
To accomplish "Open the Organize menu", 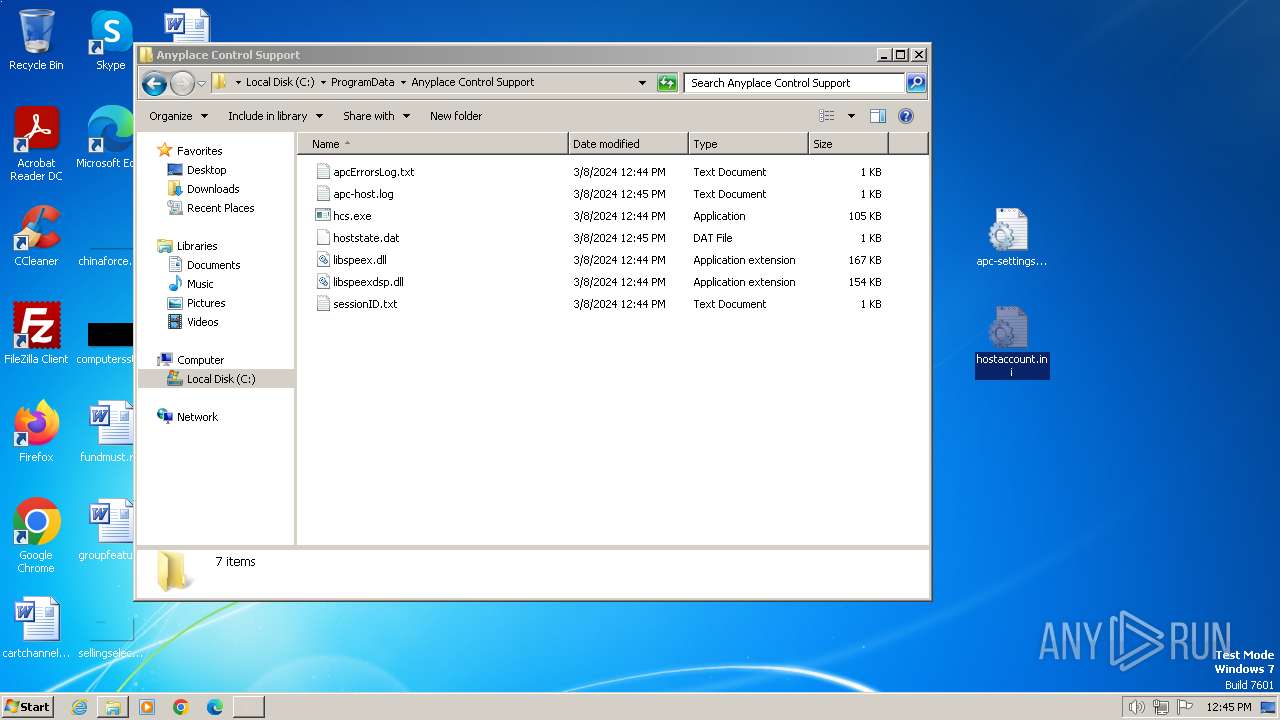I will coord(178,116).
